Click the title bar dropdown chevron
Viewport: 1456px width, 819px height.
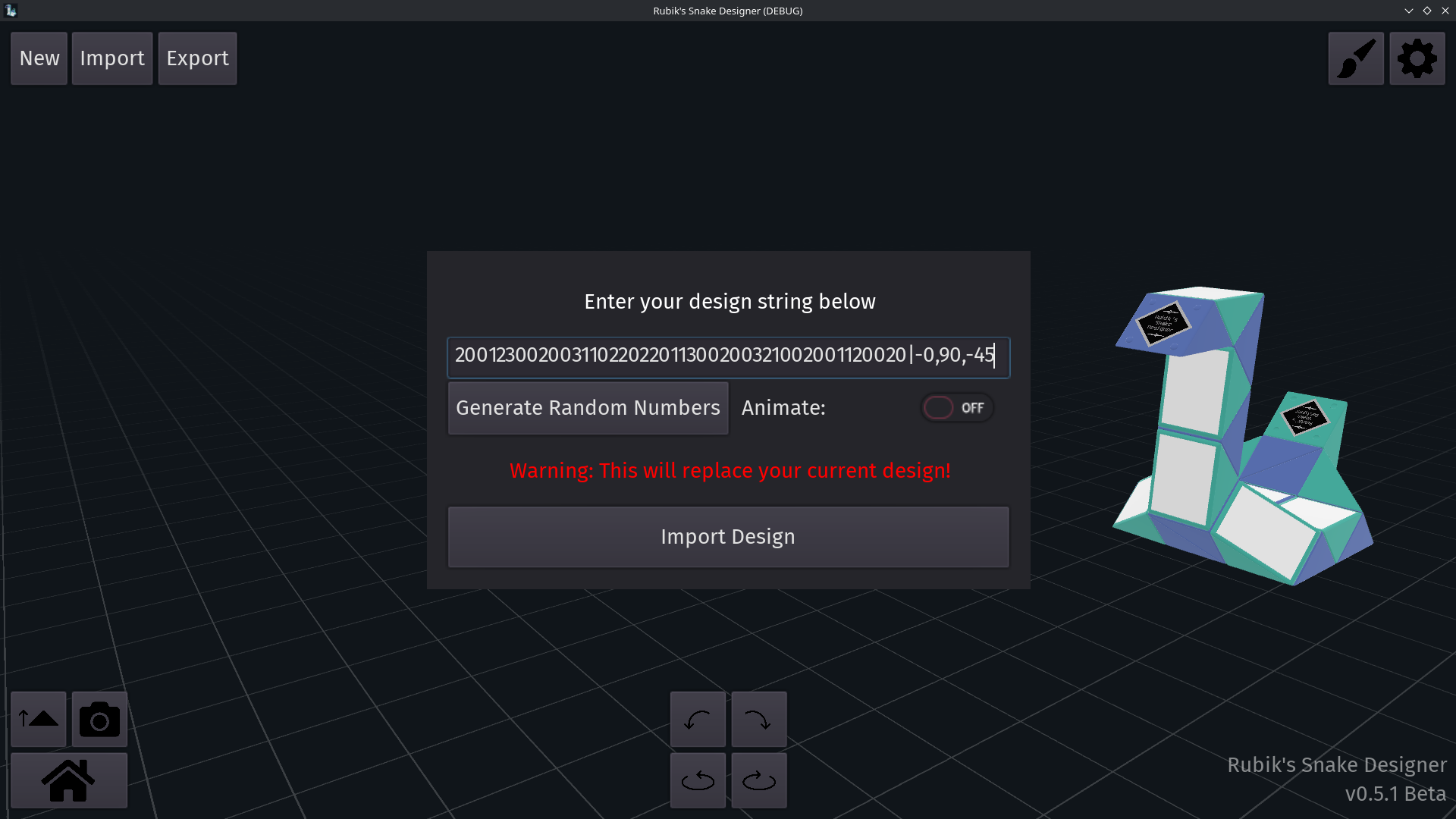[1408, 11]
